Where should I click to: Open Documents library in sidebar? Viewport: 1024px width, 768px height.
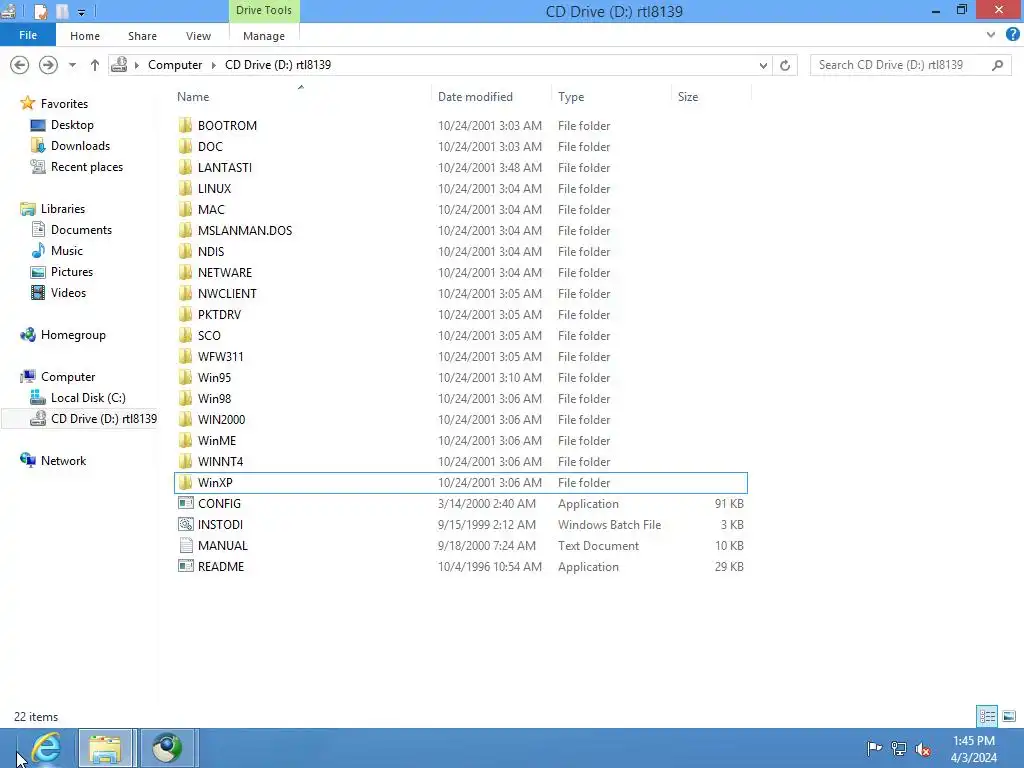click(81, 230)
